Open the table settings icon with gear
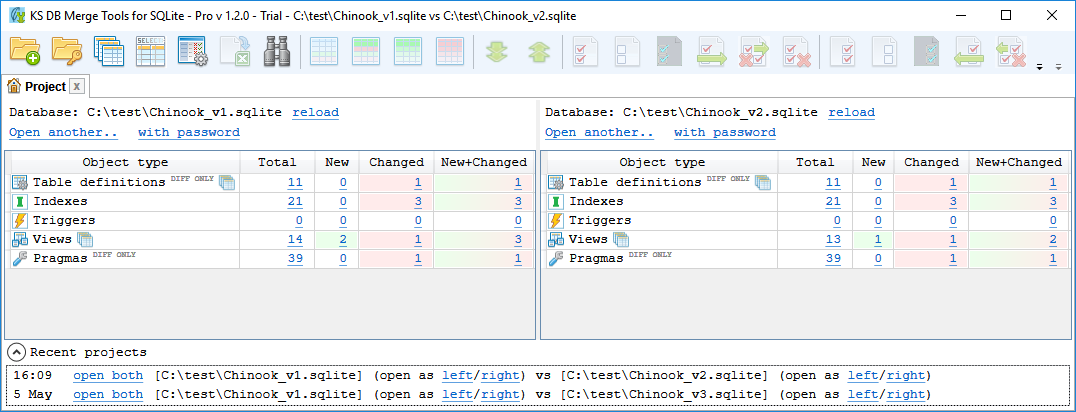 192,52
